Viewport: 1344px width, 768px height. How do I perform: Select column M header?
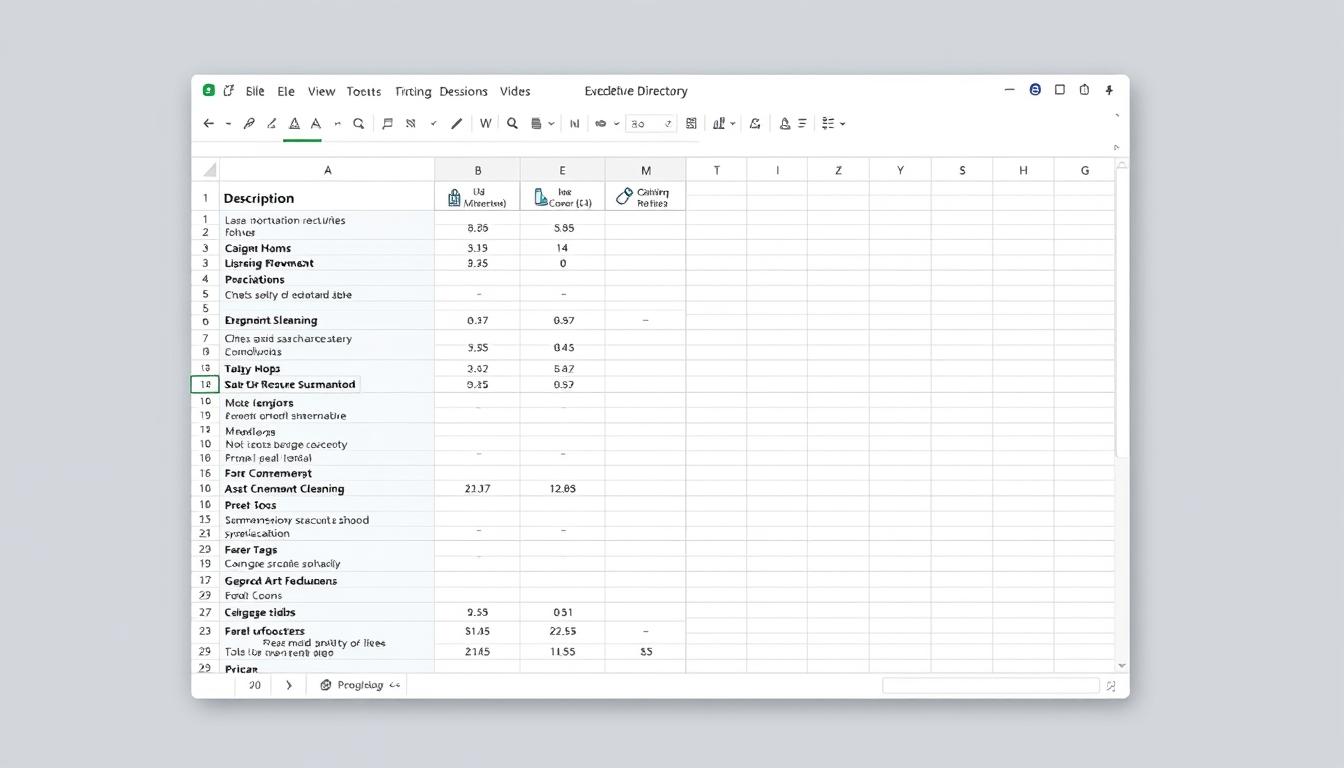tap(646, 170)
